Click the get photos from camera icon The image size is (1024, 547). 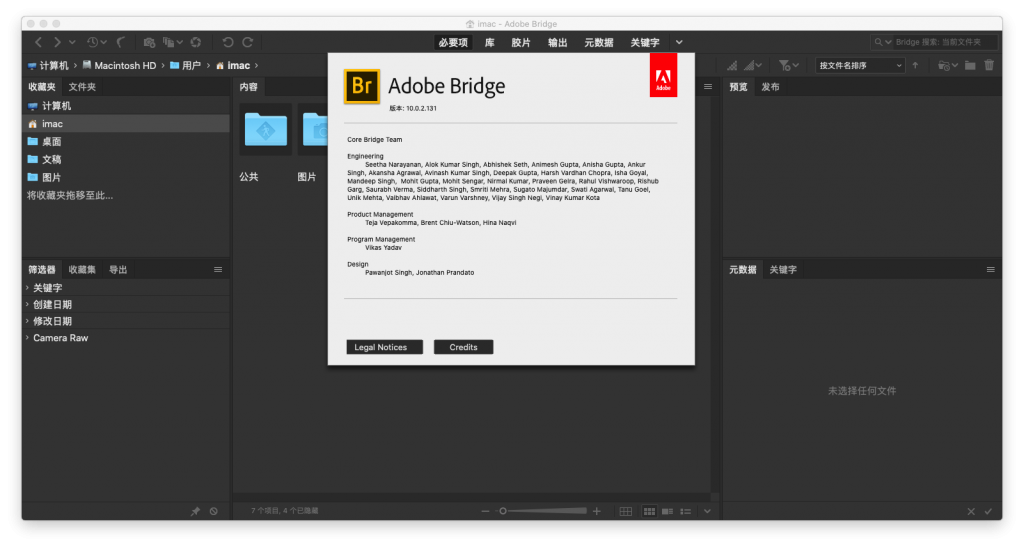click(x=150, y=42)
